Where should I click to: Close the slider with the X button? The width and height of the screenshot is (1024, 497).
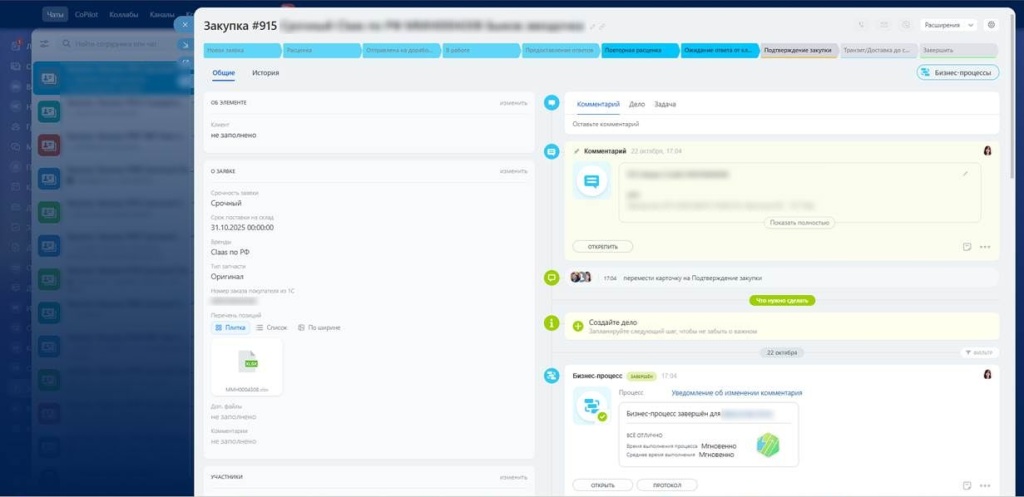click(x=184, y=25)
